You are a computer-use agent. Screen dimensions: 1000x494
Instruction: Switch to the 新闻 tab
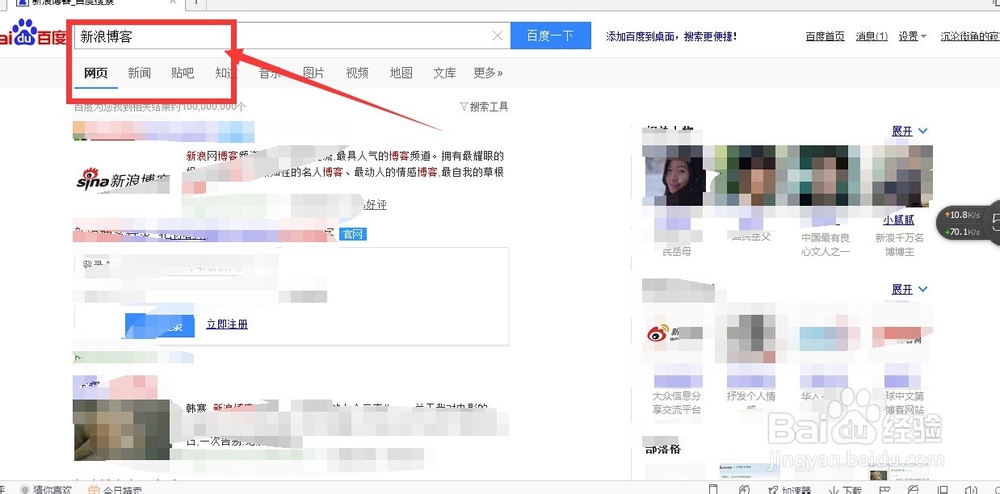[x=139, y=73]
